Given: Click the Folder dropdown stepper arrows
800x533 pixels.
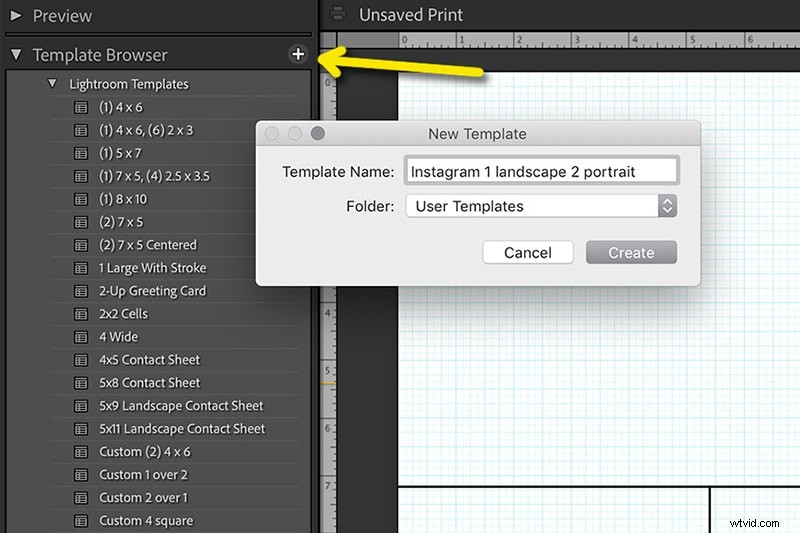Looking at the screenshot, I should (667, 206).
